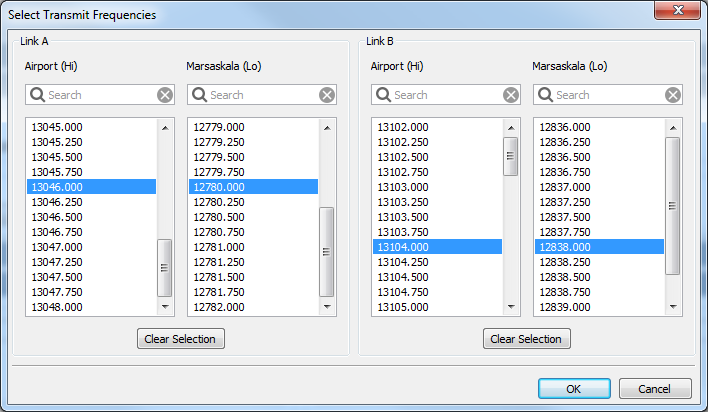The height and width of the screenshot is (412, 708).
Task: Choose frequency 13048.000
Action: [92, 307]
